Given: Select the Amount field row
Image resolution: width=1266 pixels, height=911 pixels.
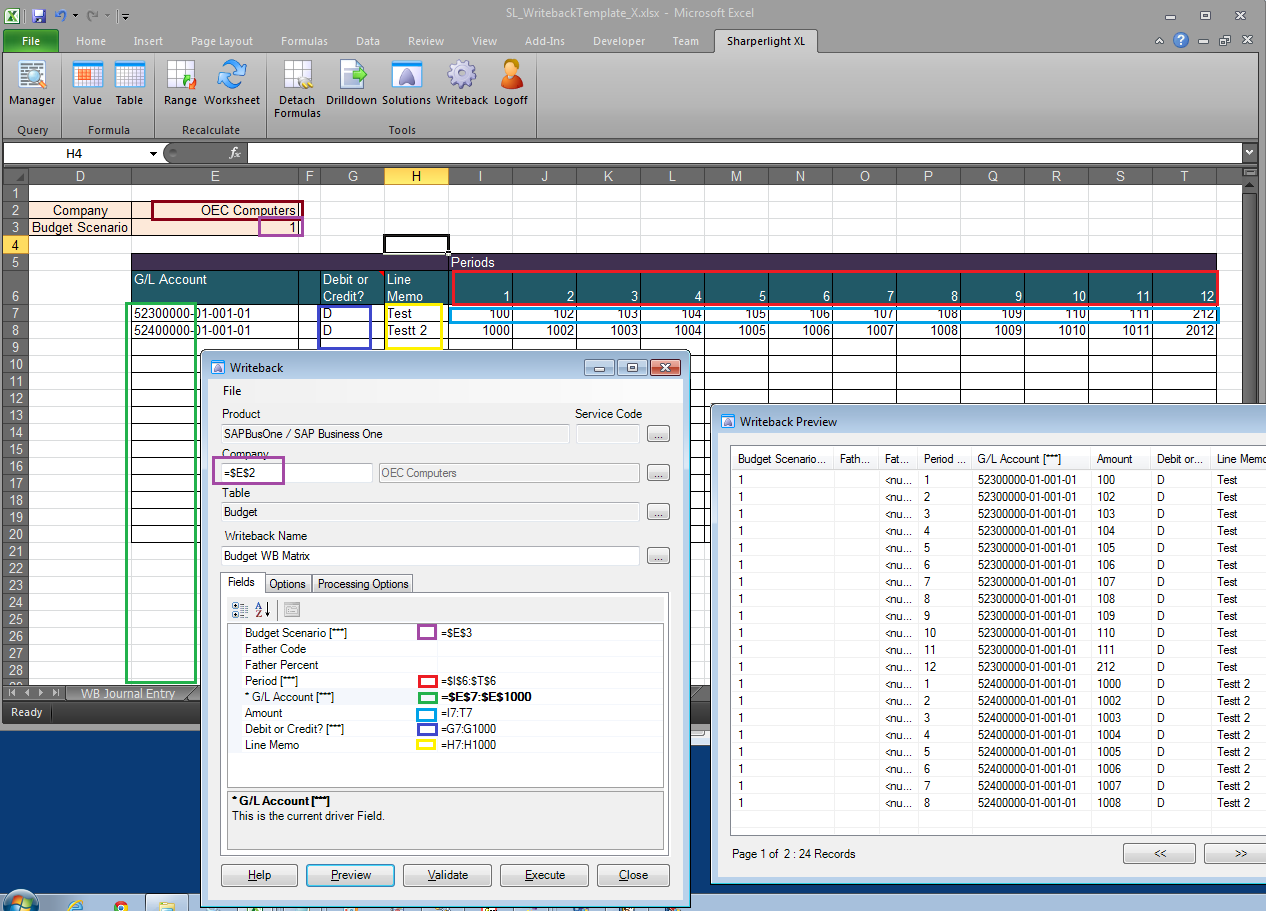Looking at the screenshot, I should [446, 713].
